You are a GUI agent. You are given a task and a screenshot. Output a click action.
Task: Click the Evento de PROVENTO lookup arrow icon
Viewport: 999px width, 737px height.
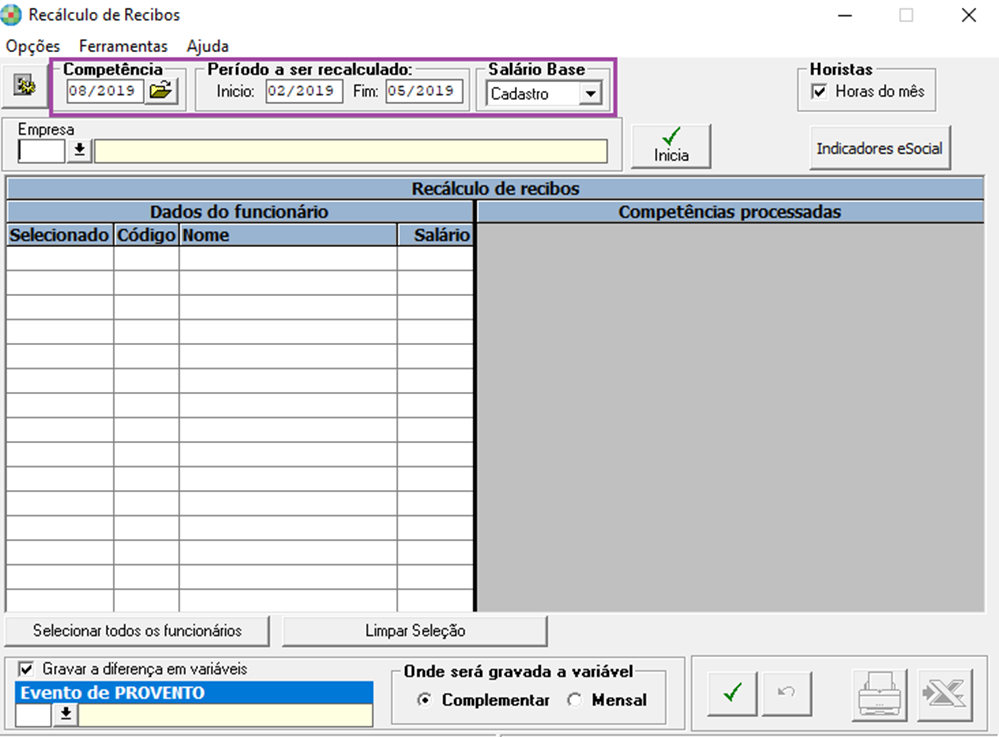pos(66,715)
